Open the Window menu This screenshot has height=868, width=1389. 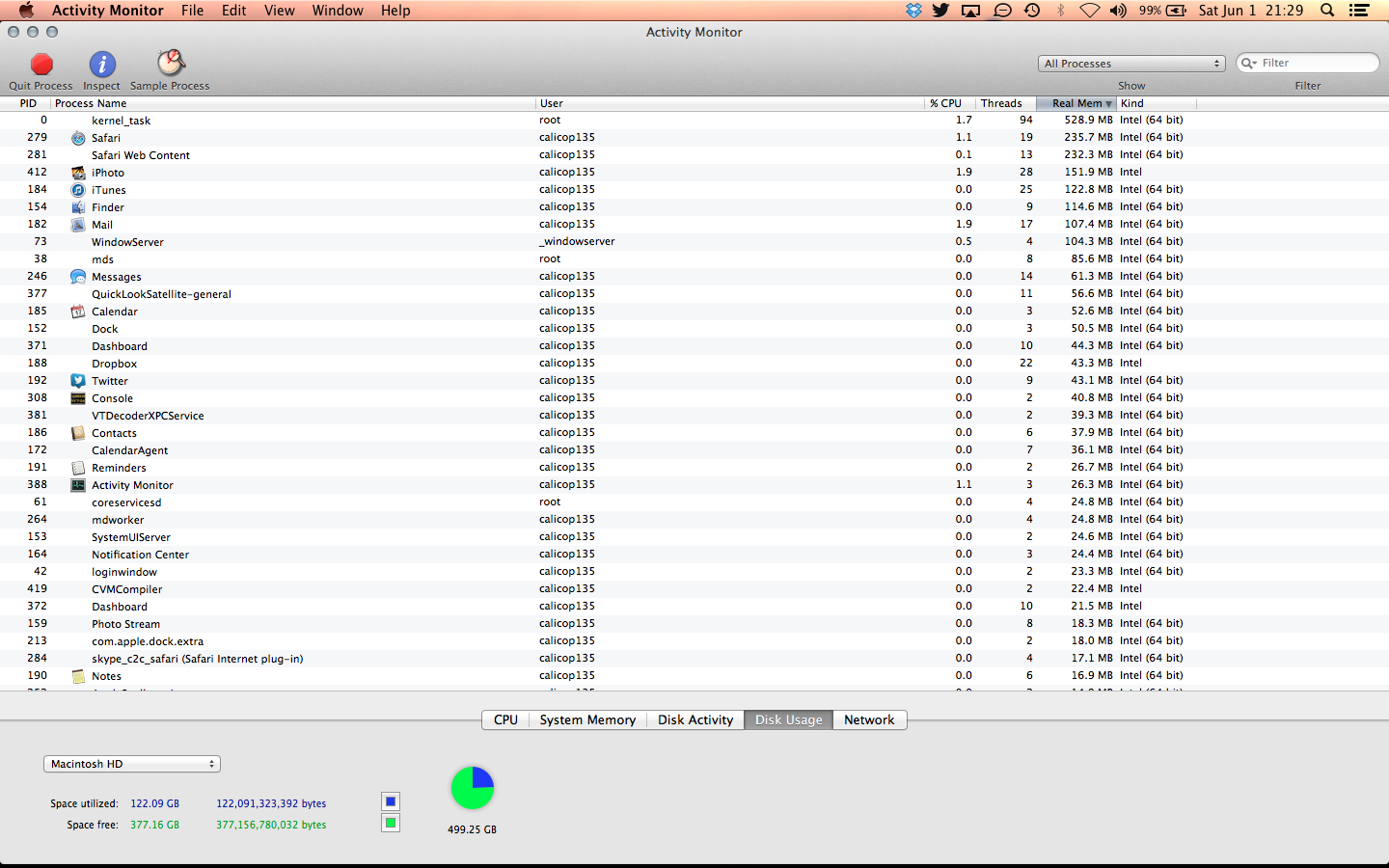(x=338, y=11)
